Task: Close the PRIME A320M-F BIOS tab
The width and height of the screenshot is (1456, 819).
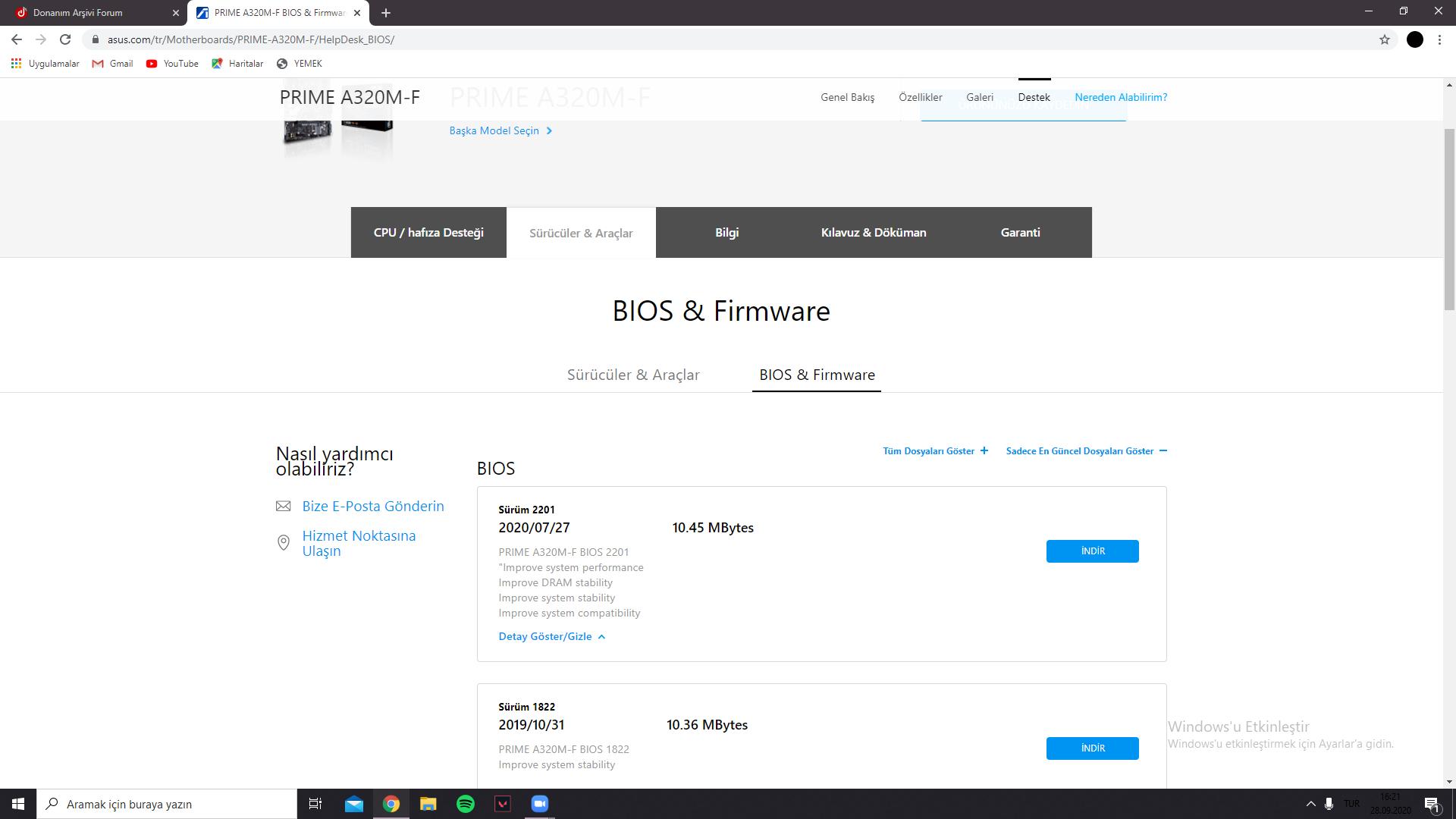Action: 357,13
